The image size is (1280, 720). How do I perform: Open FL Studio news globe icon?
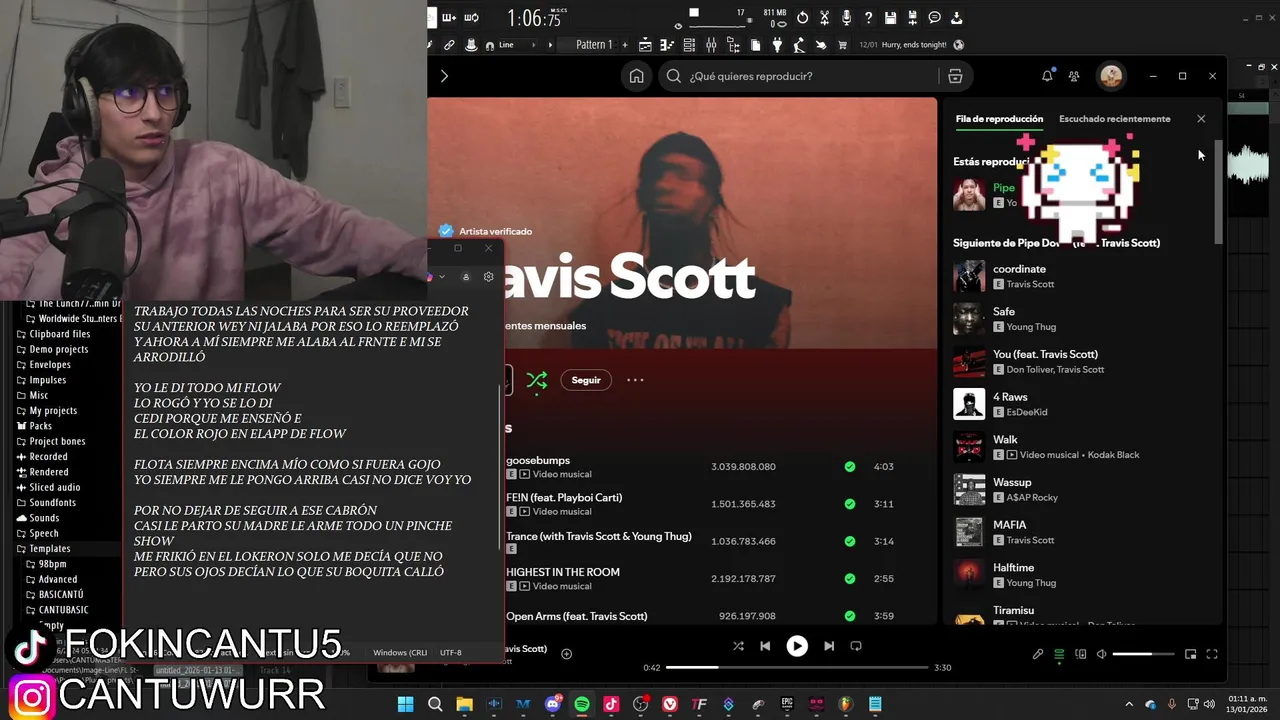tap(959, 45)
